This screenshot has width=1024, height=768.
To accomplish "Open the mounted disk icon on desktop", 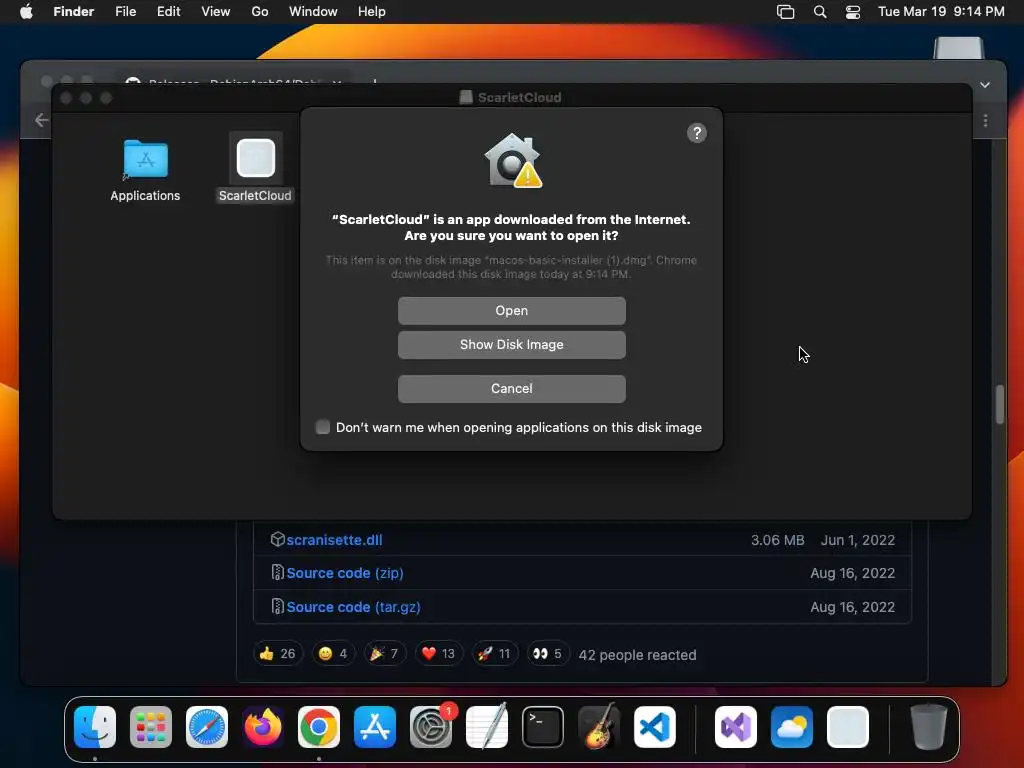I will click(x=958, y=48).
